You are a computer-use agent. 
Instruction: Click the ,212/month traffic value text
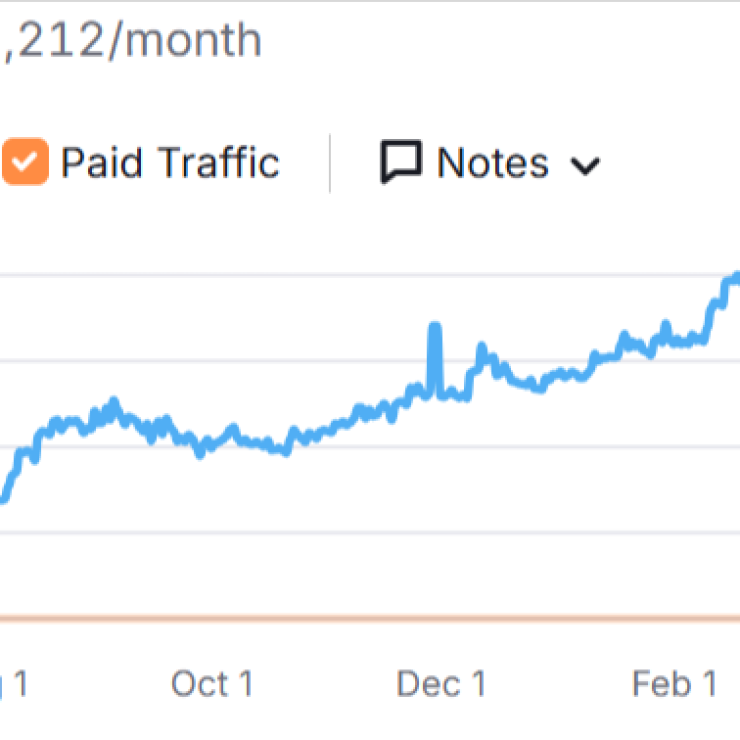coord(133,41)
